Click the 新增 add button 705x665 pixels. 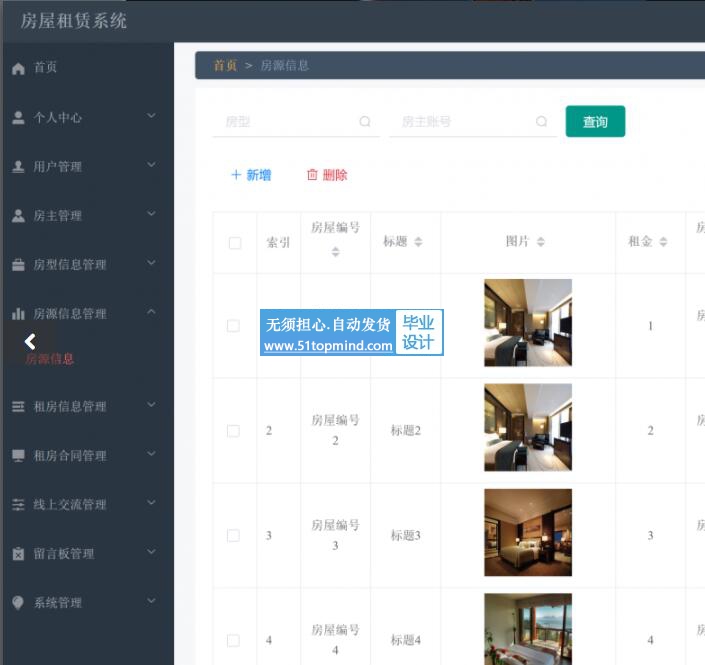251,175
